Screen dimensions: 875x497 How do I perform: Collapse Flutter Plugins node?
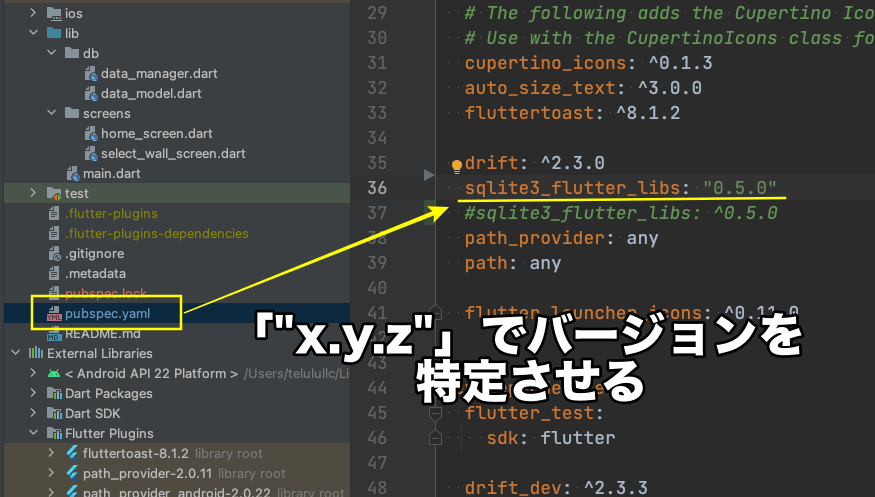[33, 433]
